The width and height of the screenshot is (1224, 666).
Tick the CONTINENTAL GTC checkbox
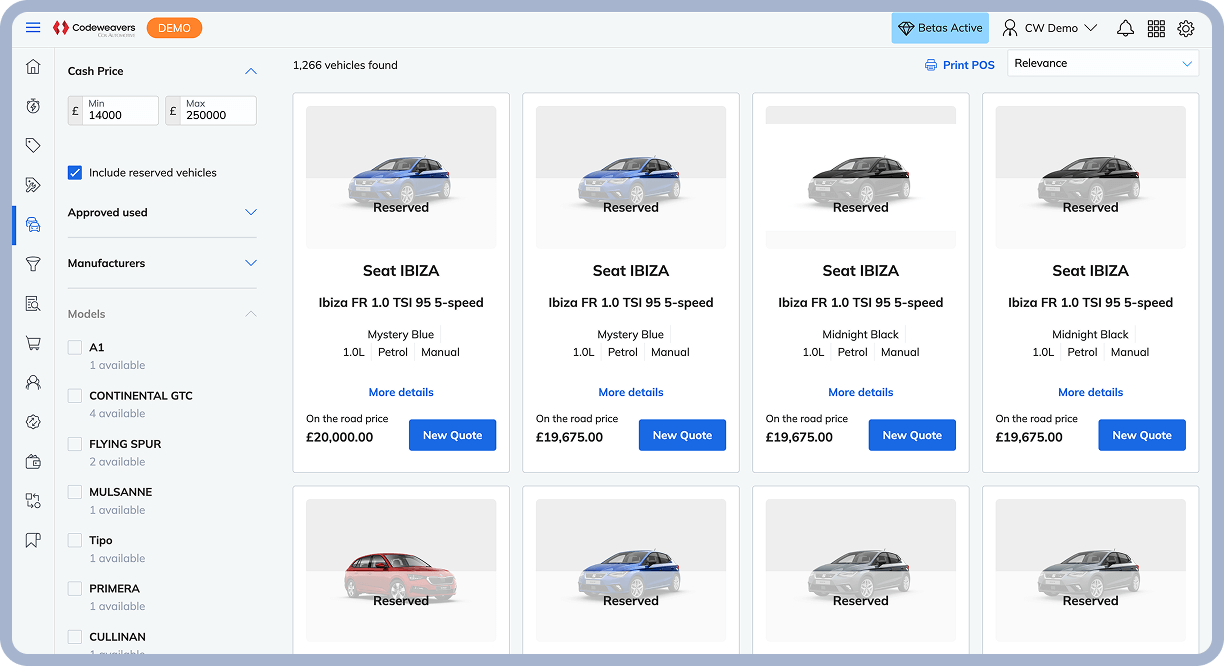point(75,396)
